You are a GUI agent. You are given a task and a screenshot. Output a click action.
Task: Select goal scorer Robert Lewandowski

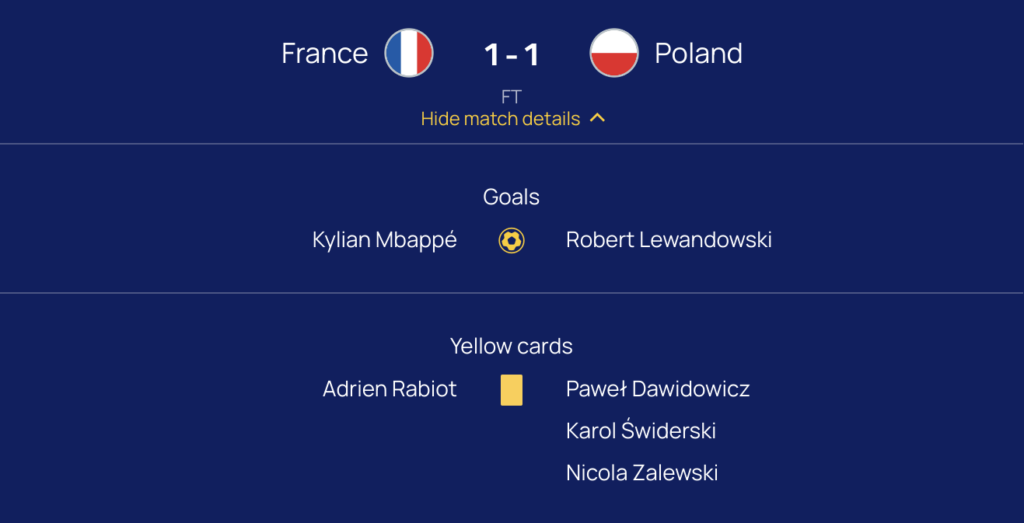coord(669,240)
